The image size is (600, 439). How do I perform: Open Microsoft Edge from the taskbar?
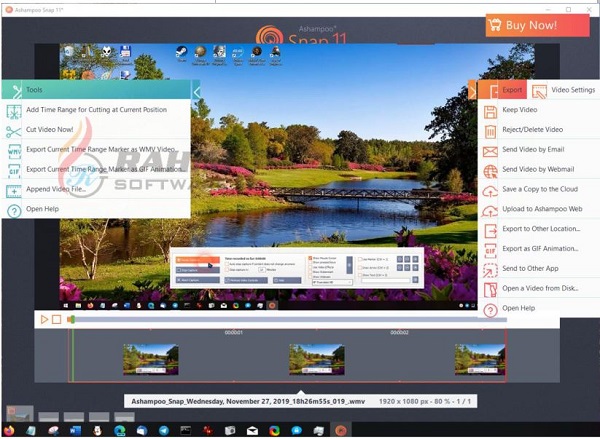pyautogui.click(x=119, y=431)
